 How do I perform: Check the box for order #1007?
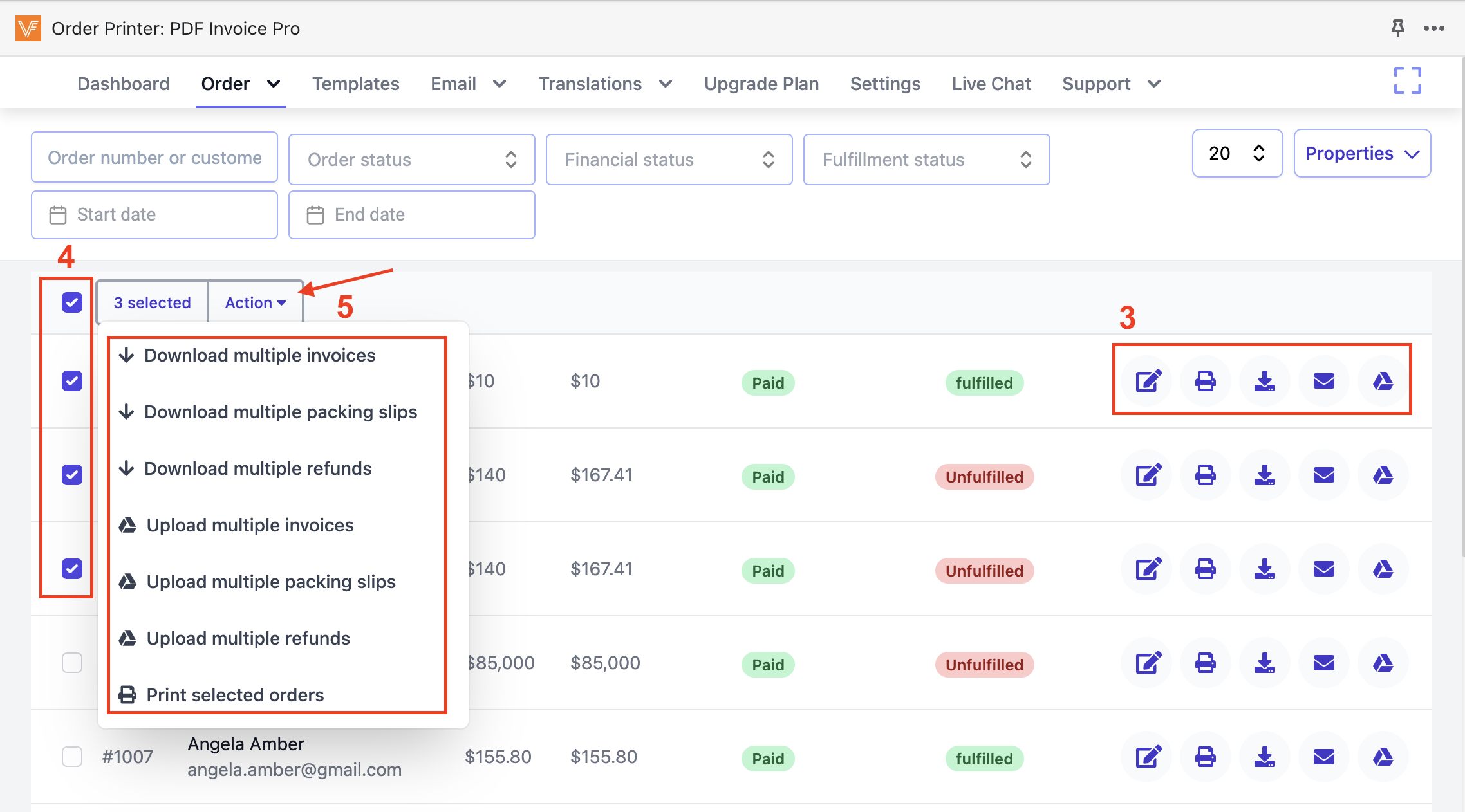[72, 757]
